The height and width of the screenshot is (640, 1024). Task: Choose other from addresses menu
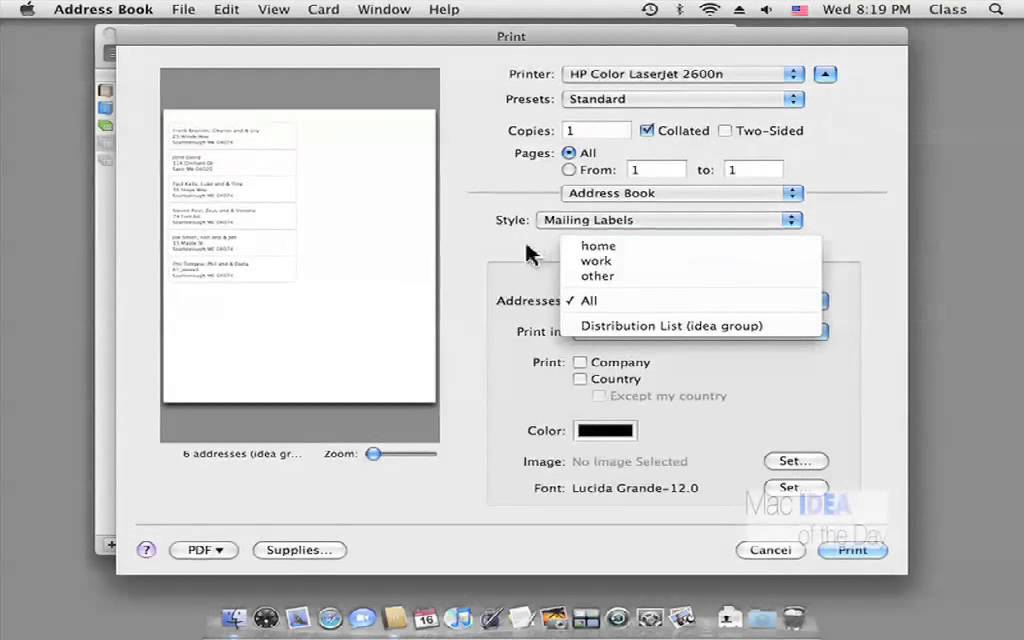click(691, 276)
